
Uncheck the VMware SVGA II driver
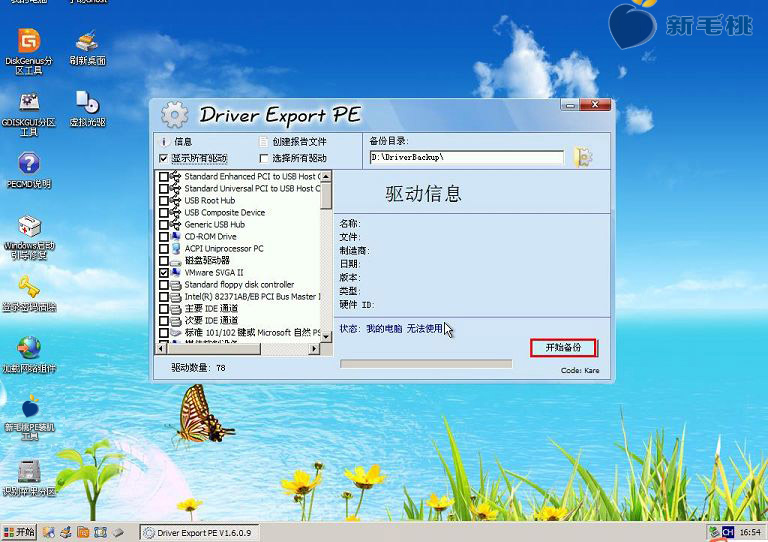click(x=164, y=273)
